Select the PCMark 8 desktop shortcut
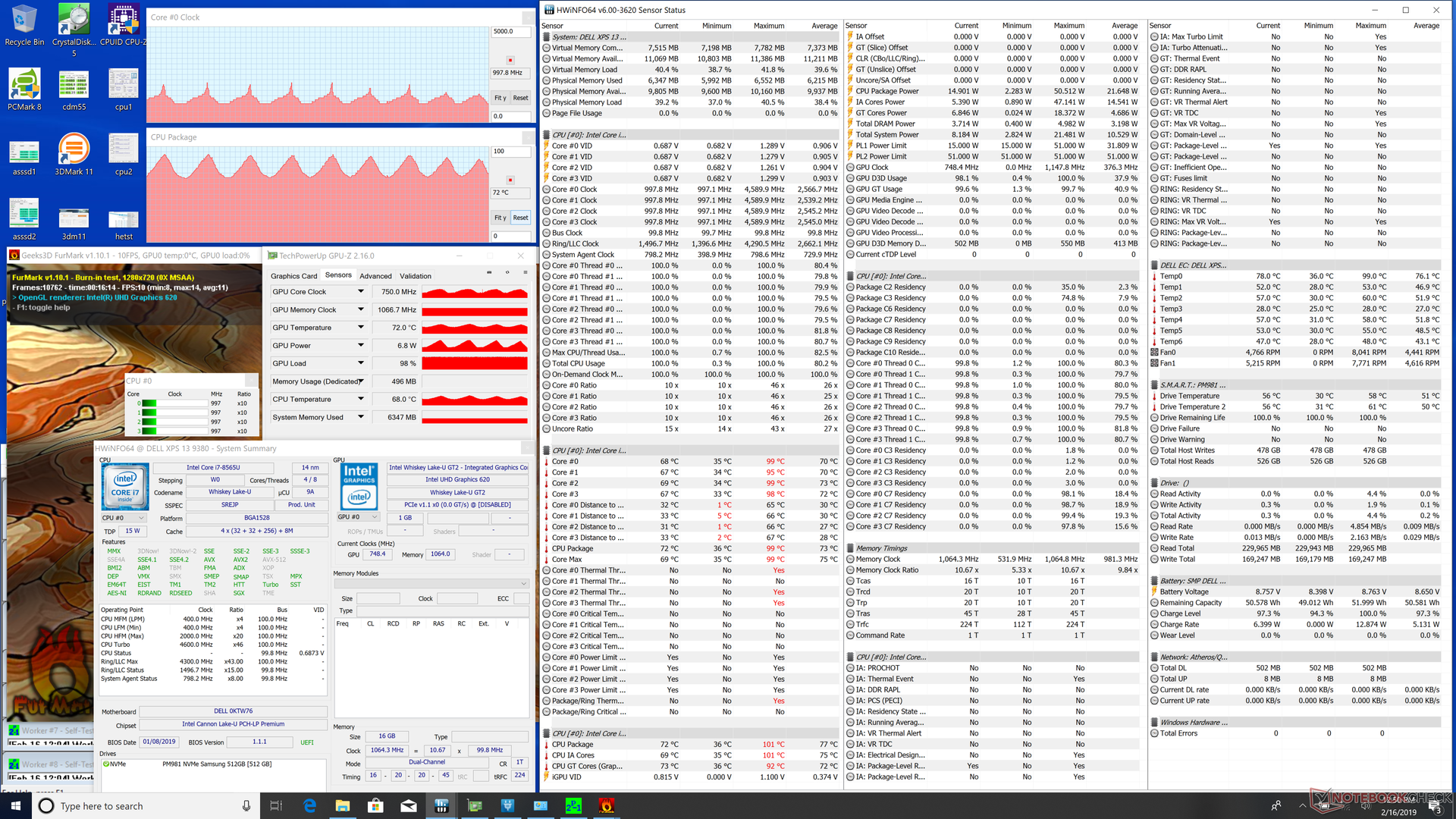The image size is (1456, 819). point(24,89)
